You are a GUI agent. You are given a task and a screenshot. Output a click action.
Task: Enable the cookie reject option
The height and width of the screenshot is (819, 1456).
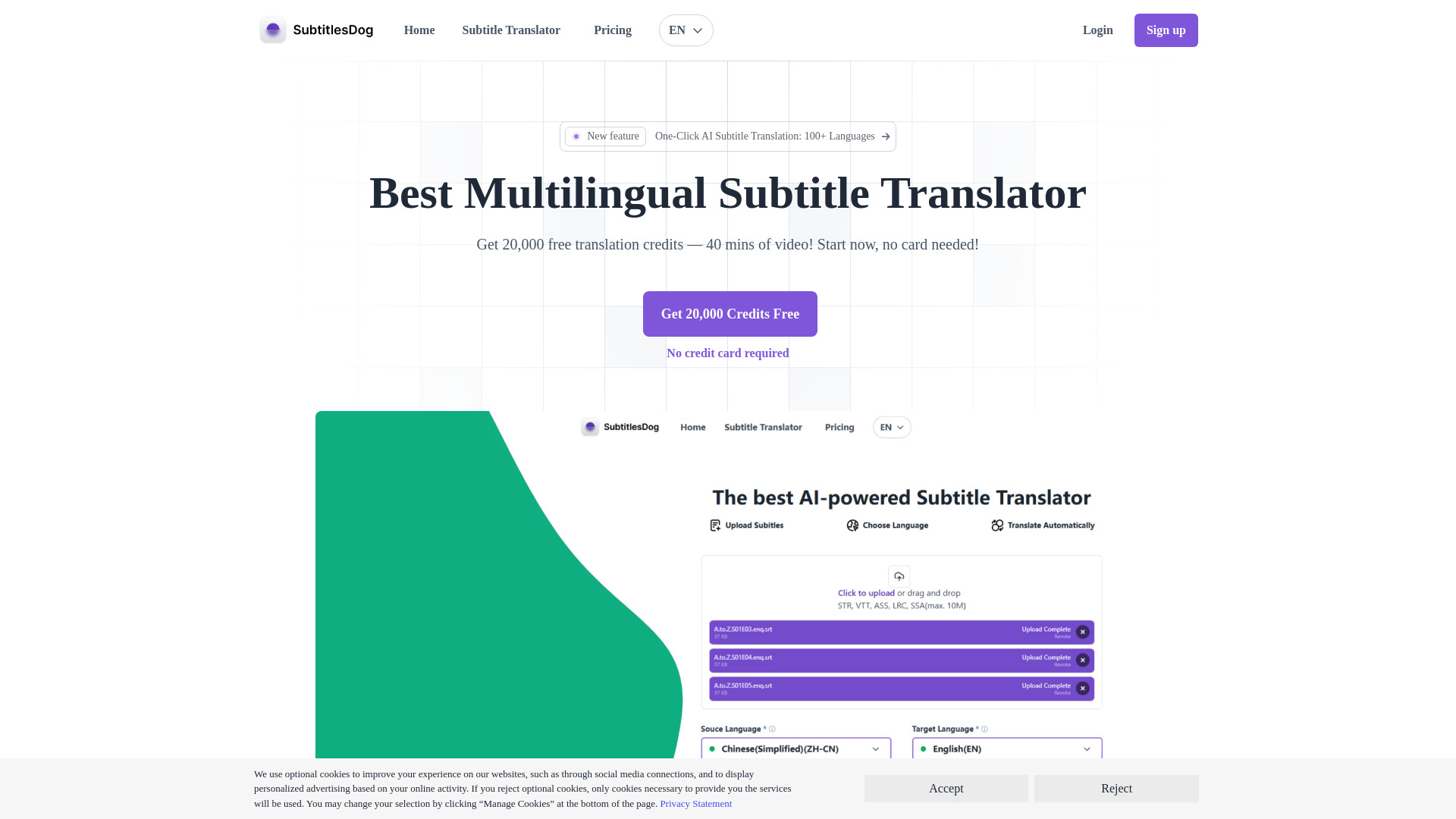pos(1117,788)
